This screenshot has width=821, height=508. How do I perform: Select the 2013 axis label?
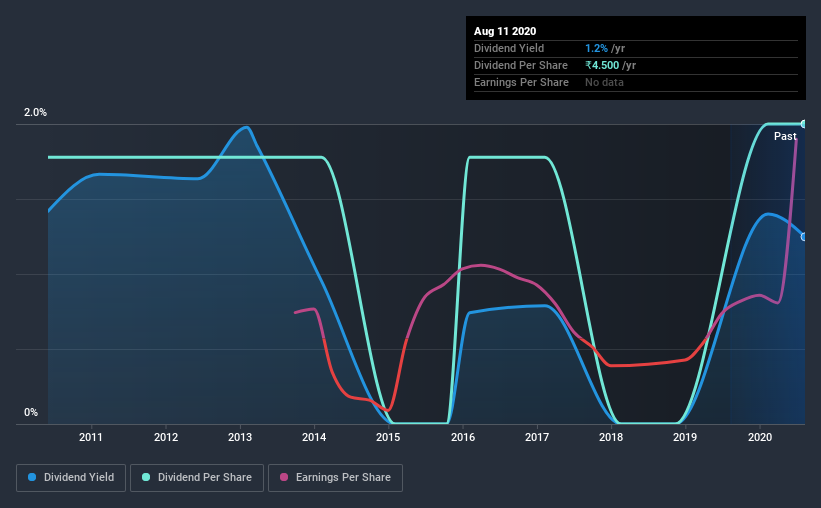(x=240, y=437)
